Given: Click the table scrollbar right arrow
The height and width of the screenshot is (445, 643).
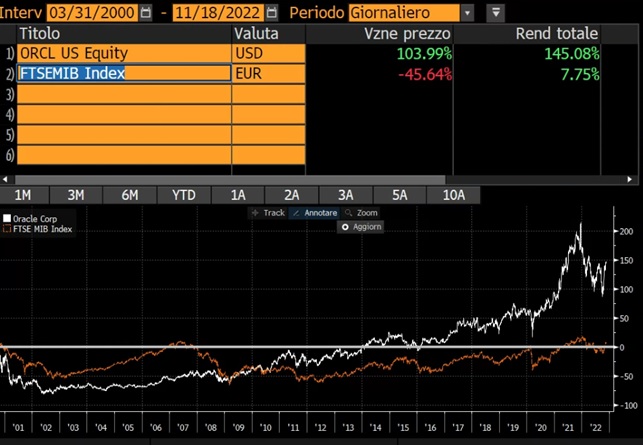Looking at the screenshot, I should pos(630,179).
